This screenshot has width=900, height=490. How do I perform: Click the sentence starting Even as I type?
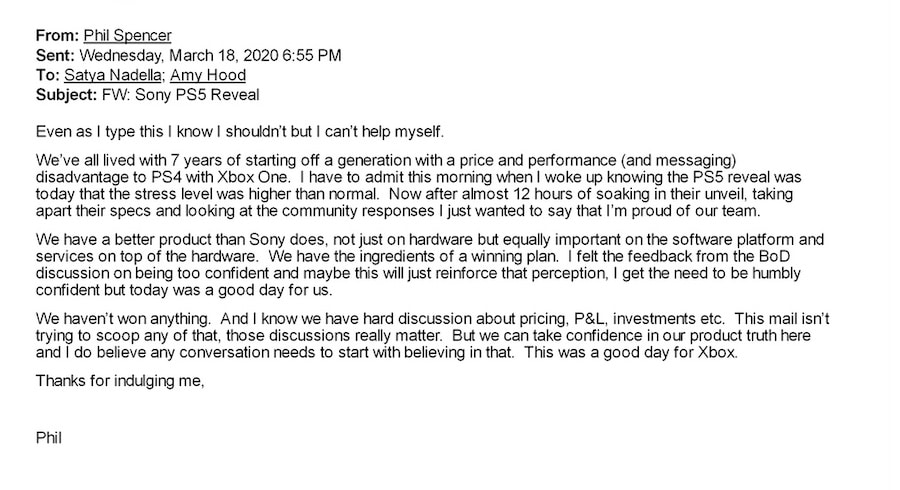coord(240,131)
